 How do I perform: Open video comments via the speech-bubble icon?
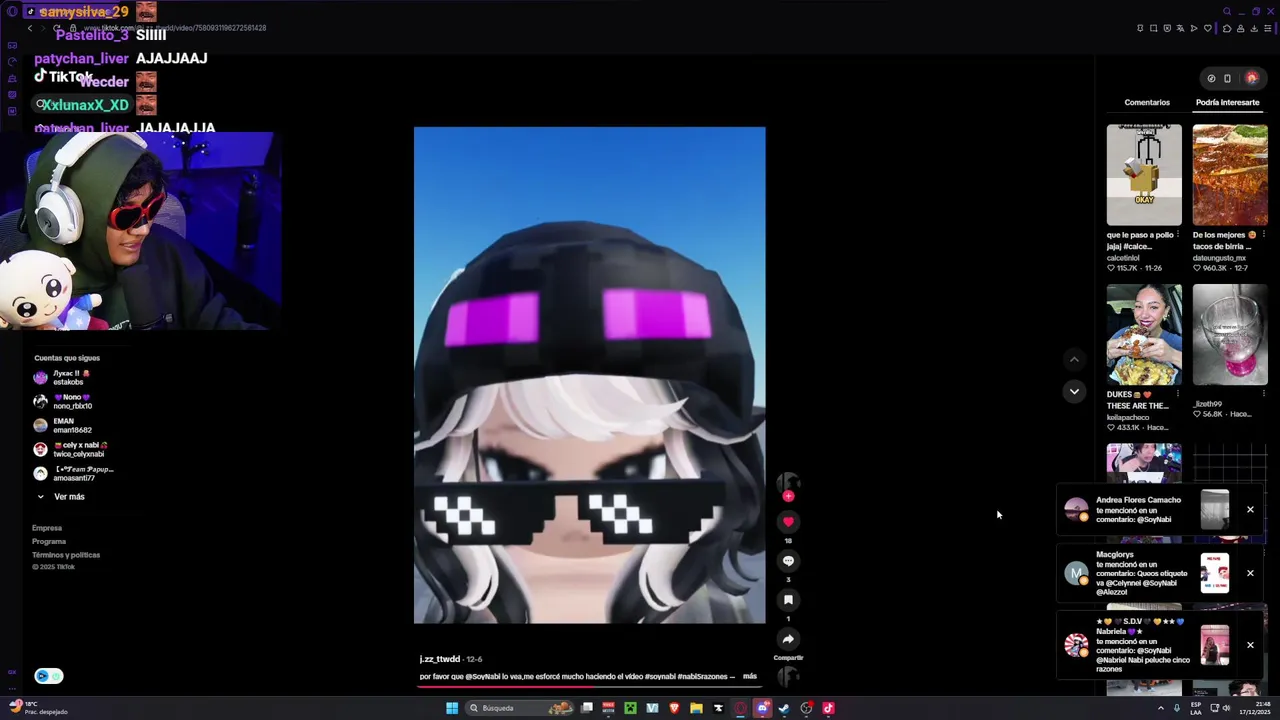click(788, 561)
